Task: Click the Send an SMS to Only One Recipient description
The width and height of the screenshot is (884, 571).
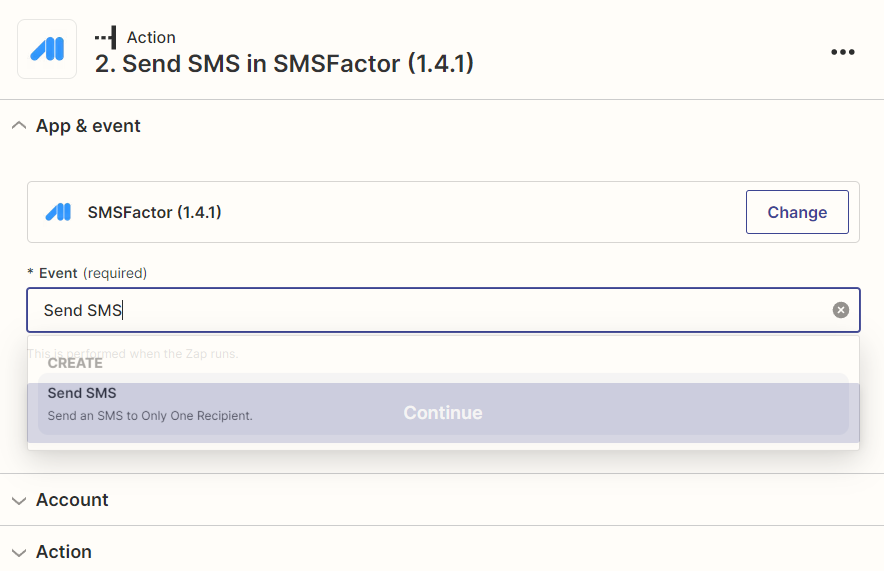Action: [150, 415]
